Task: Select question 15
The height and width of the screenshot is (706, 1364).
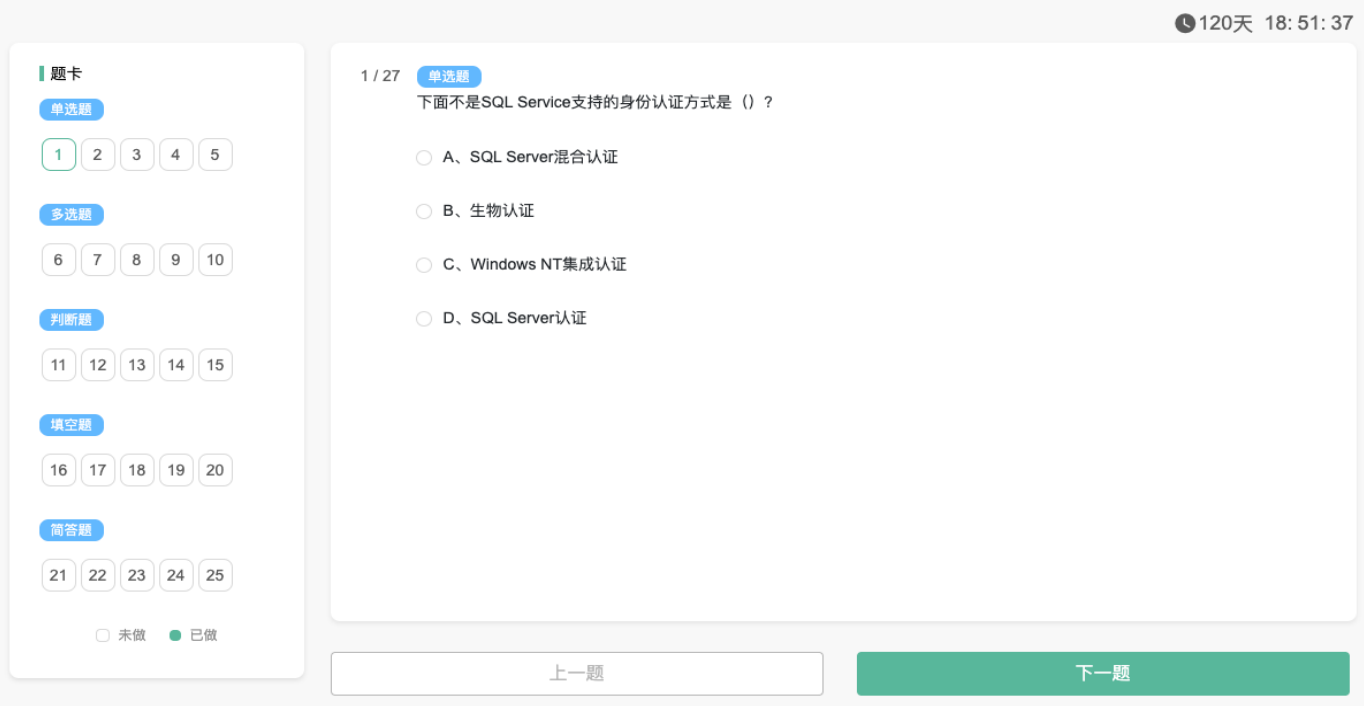Action: [x=215, y=365]
